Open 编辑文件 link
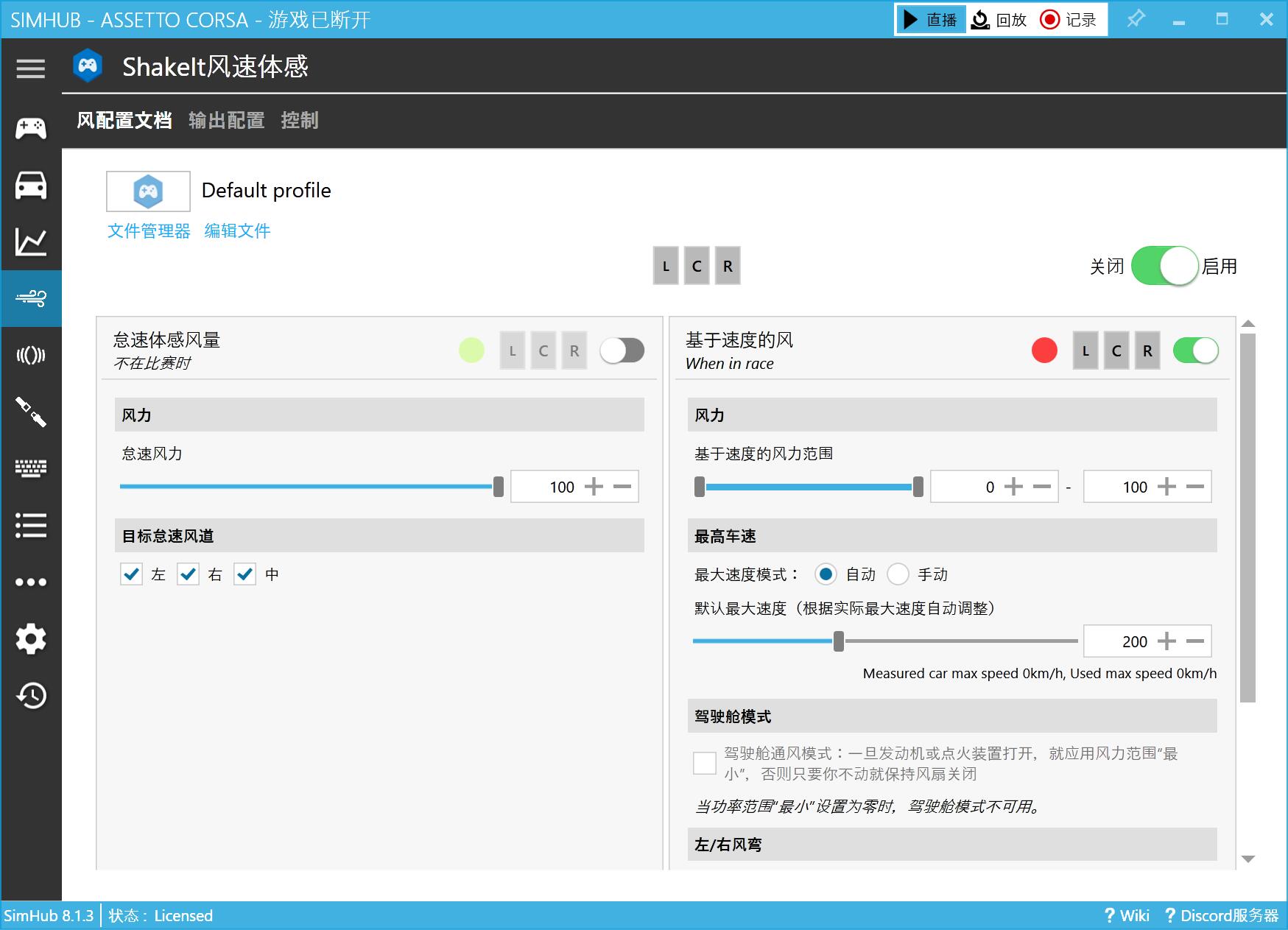The image size is (1288, 930). coord(237,230)
